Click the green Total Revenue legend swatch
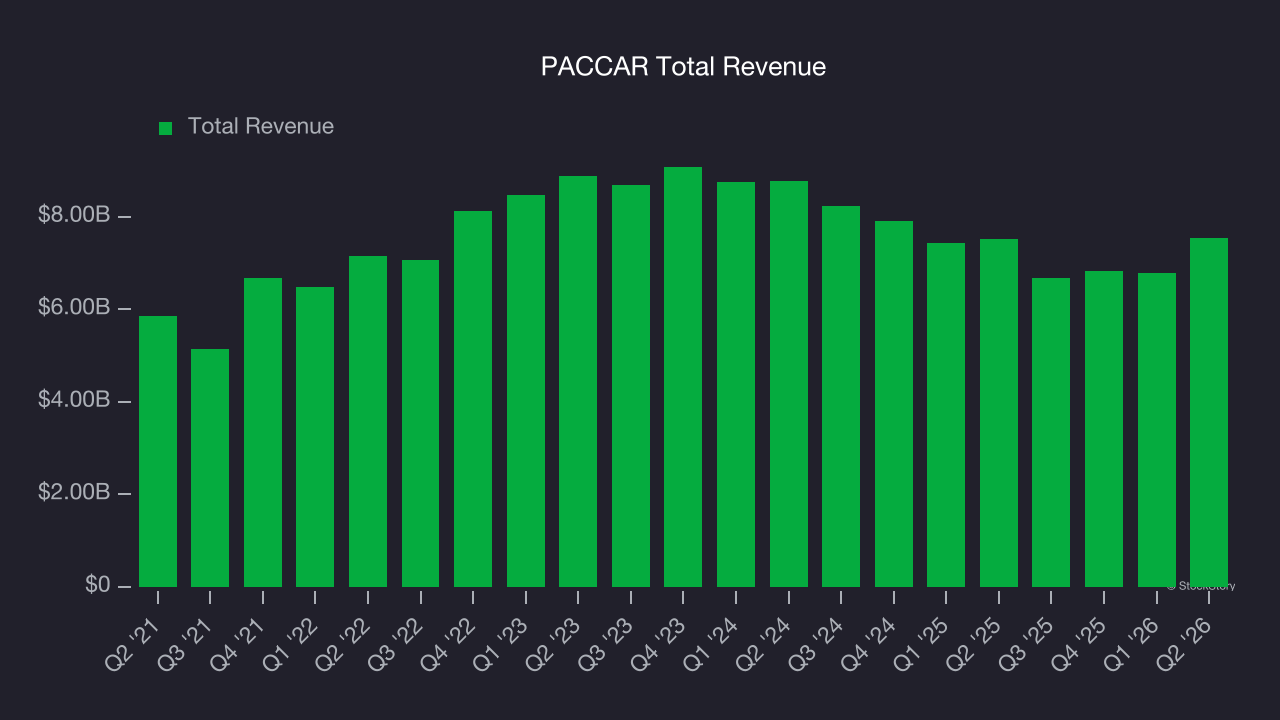 tap(166, 128)
